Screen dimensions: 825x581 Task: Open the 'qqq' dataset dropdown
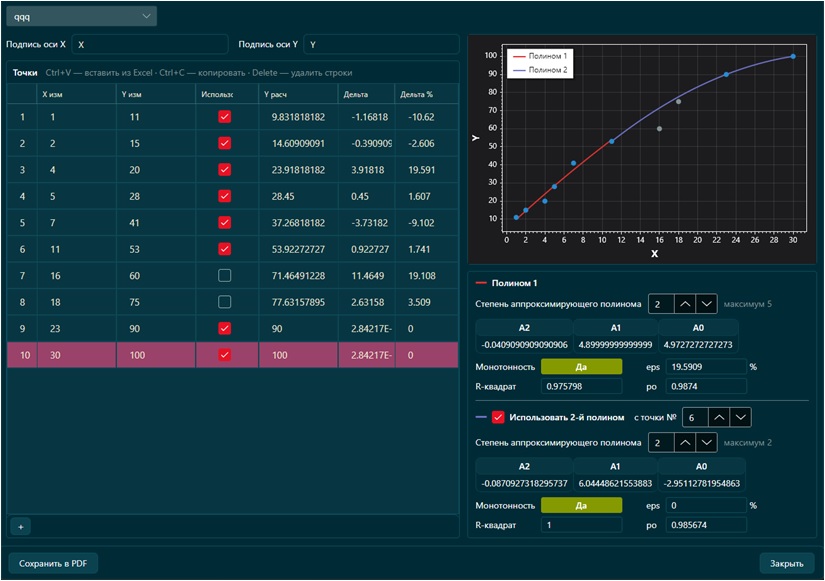82,16
